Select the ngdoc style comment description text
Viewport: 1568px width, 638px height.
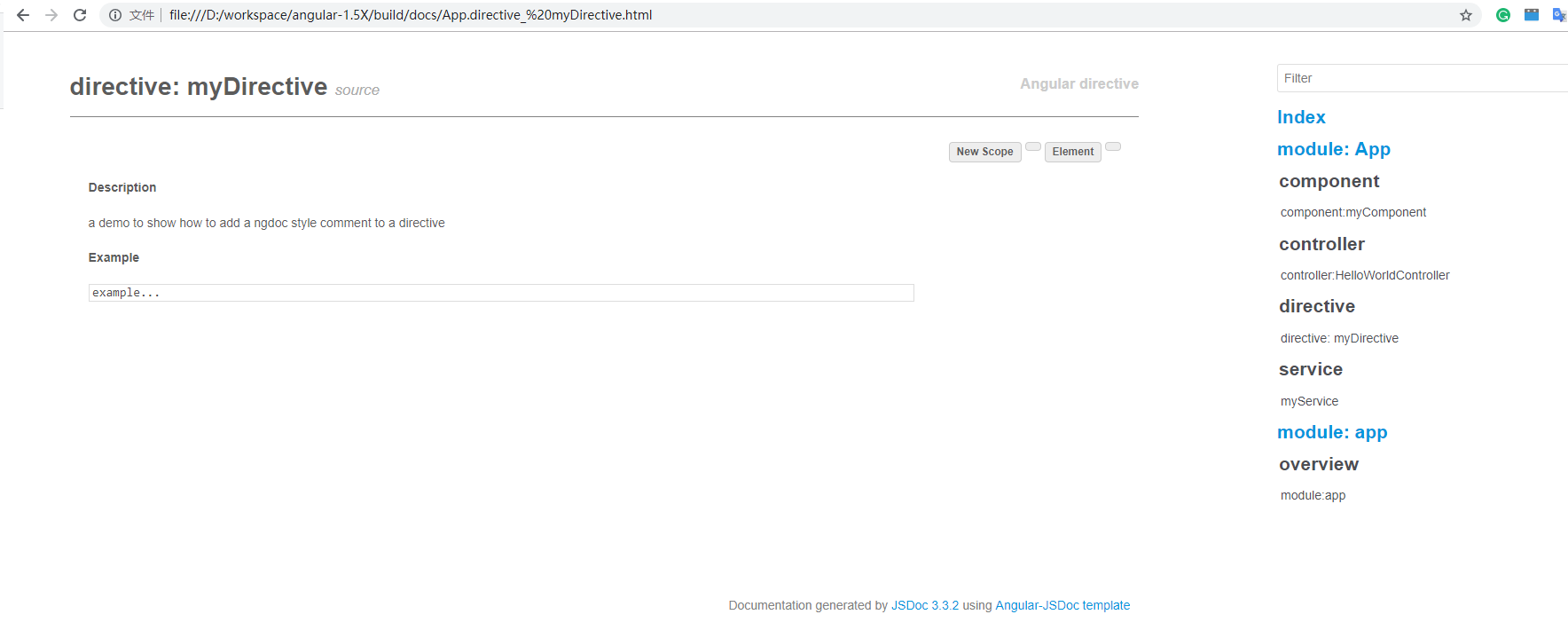pos(267,223)
